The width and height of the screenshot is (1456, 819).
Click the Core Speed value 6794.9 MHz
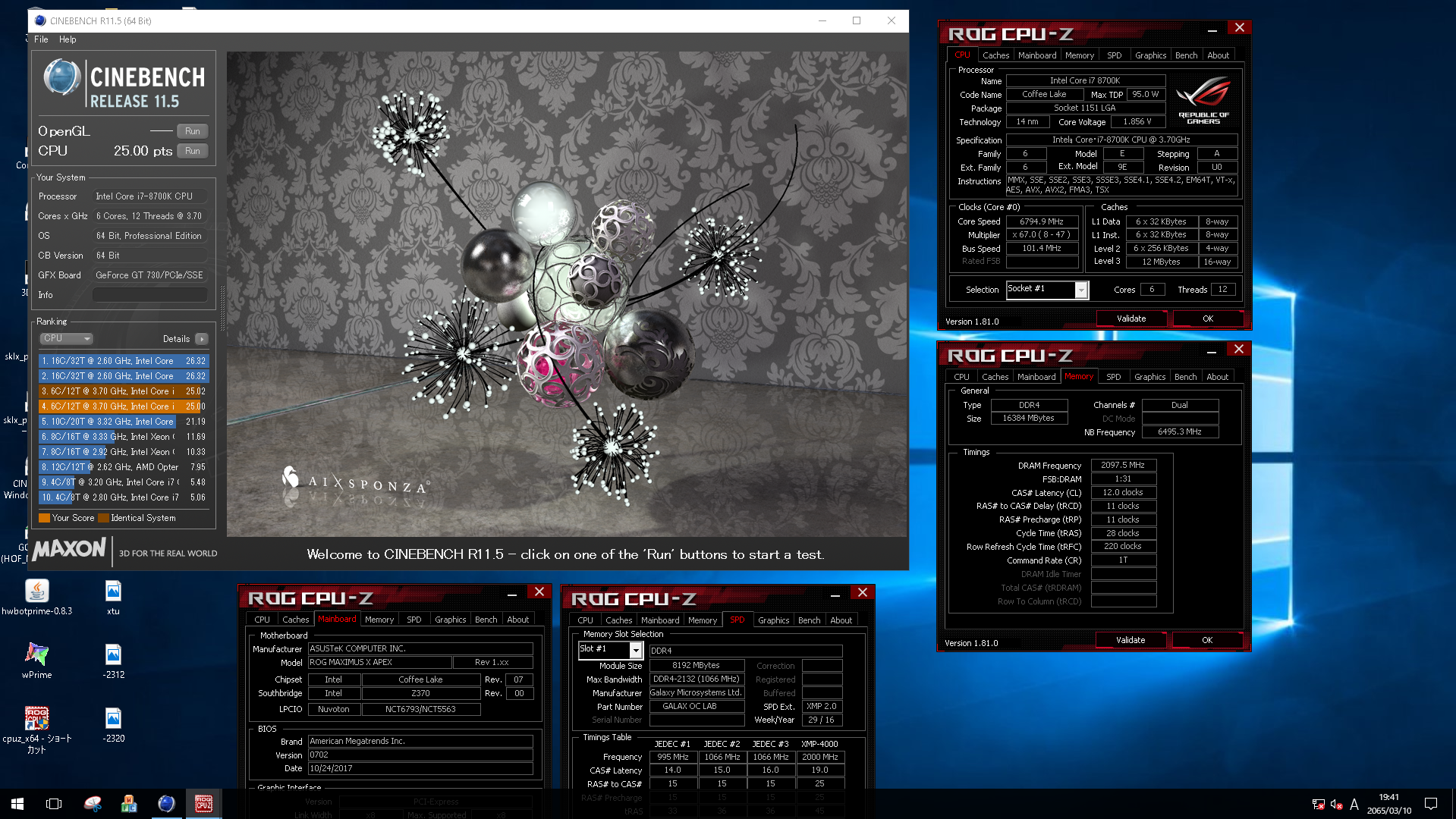click(x=1042, y=221)
